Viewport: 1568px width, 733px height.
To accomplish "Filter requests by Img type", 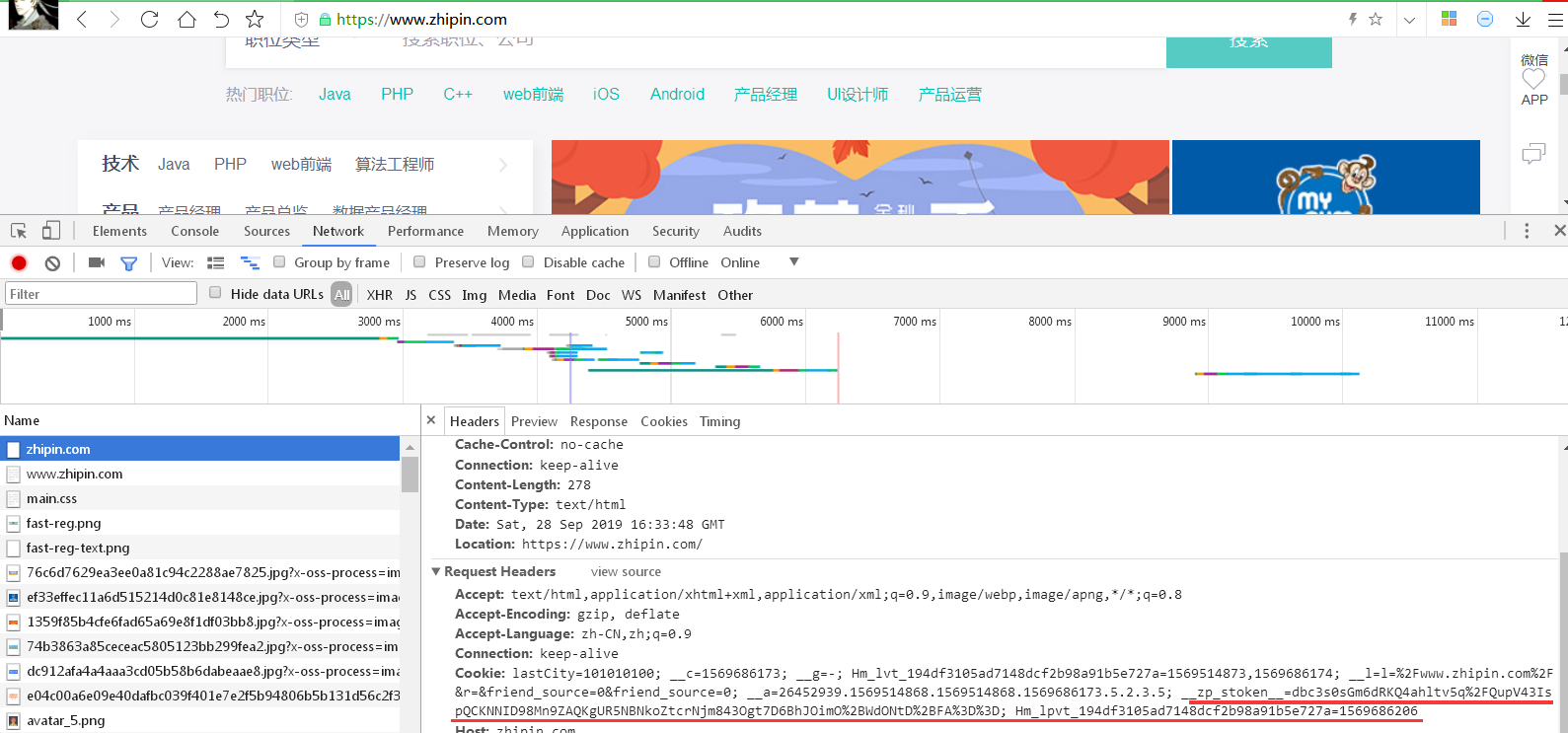I will 475,295.
